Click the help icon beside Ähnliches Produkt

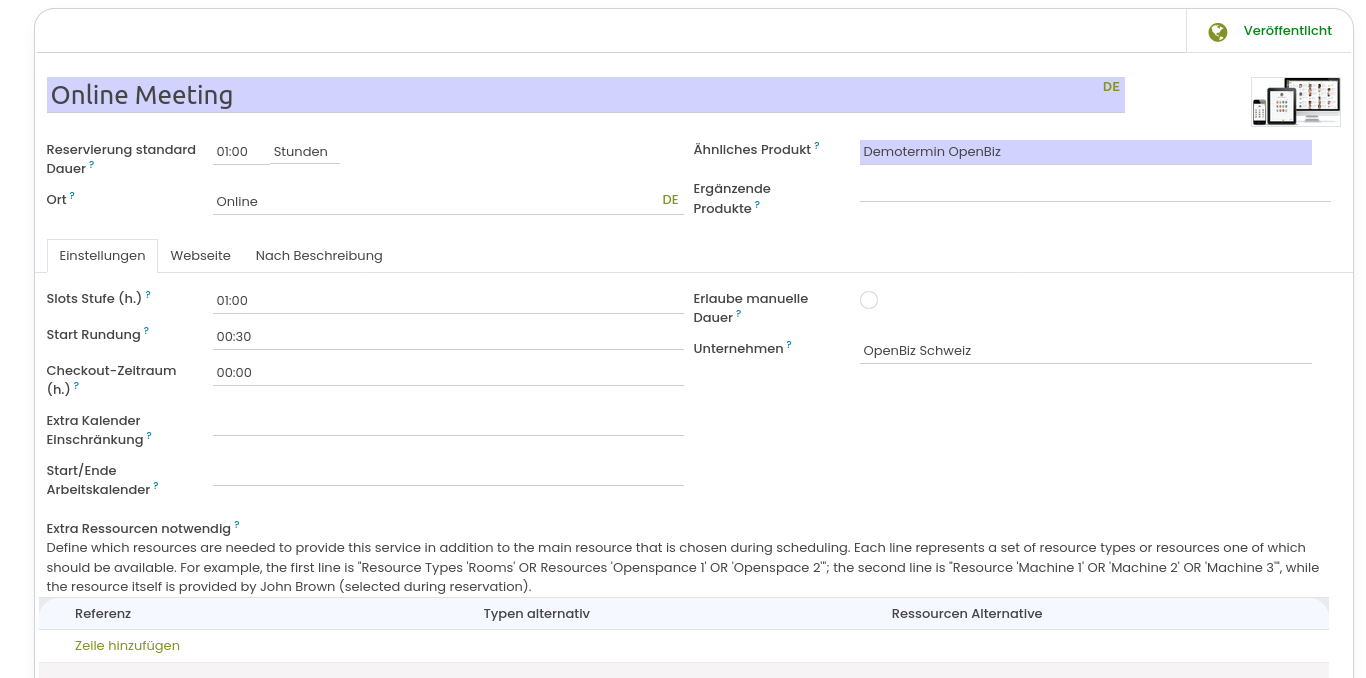click(x=816, y=146)
